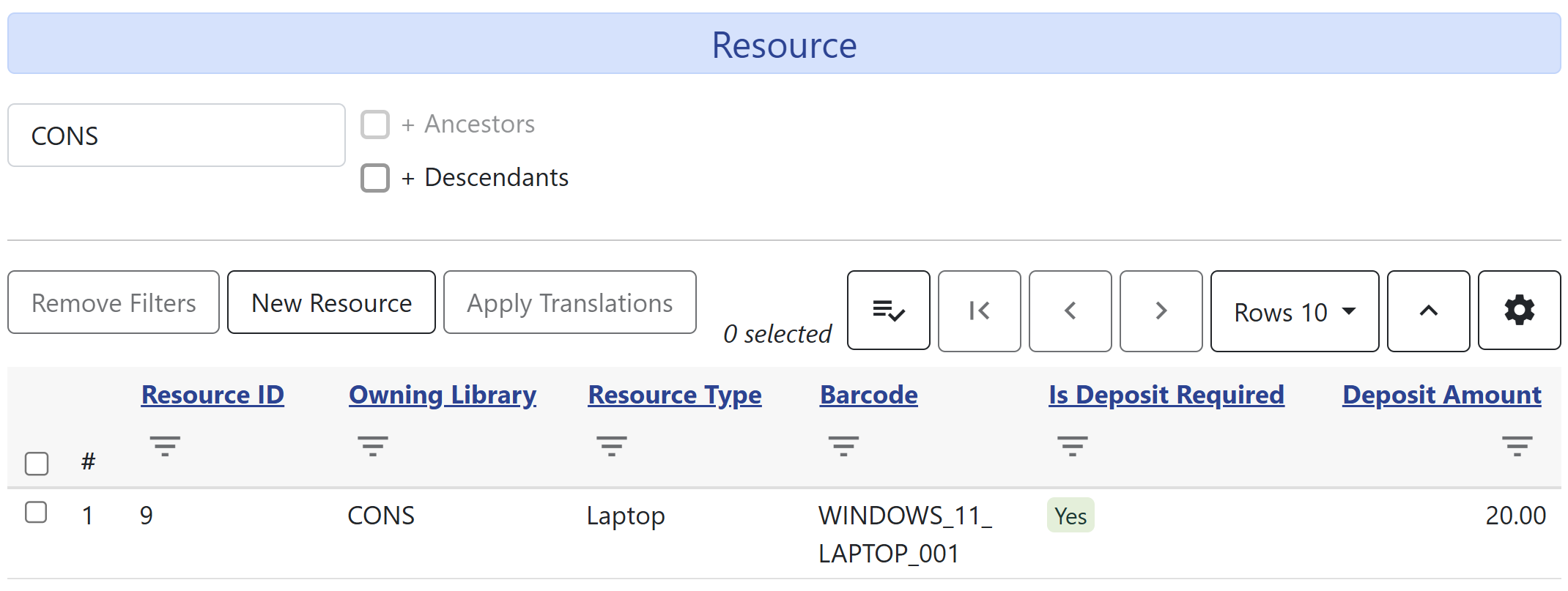Sort by the Resource Type column header
The width and height of the screenshot is (1568, 591).
point(675,395)
